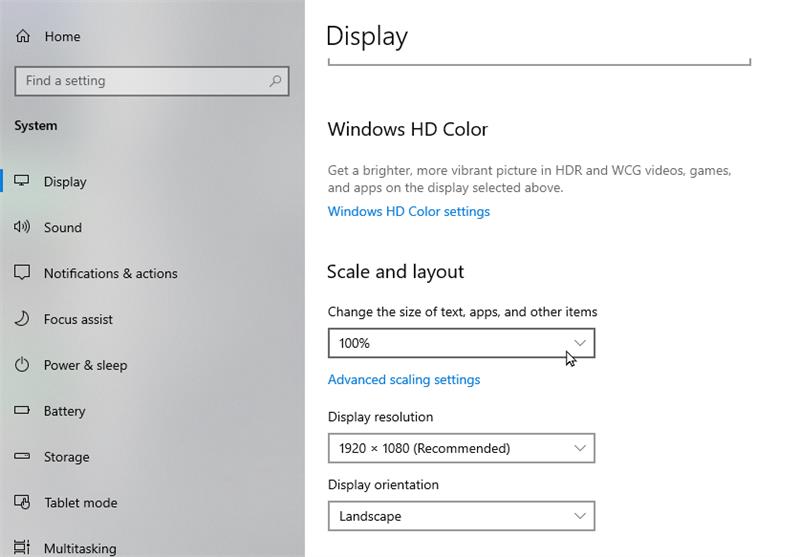Open Advanced scaling settings link
800x557 pixels.
click(x=404, y=380)
